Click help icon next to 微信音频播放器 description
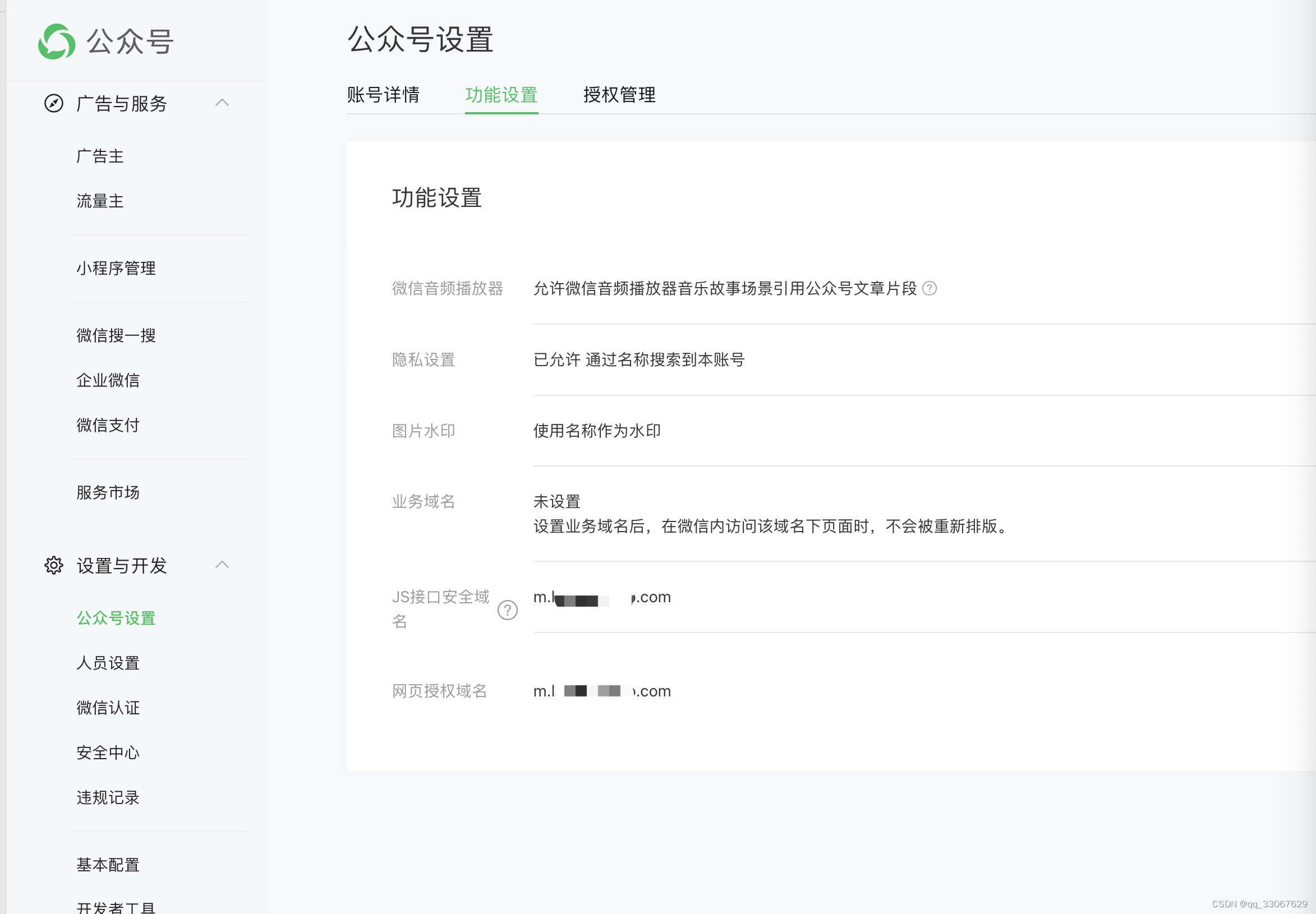 (x=930, y=289)
